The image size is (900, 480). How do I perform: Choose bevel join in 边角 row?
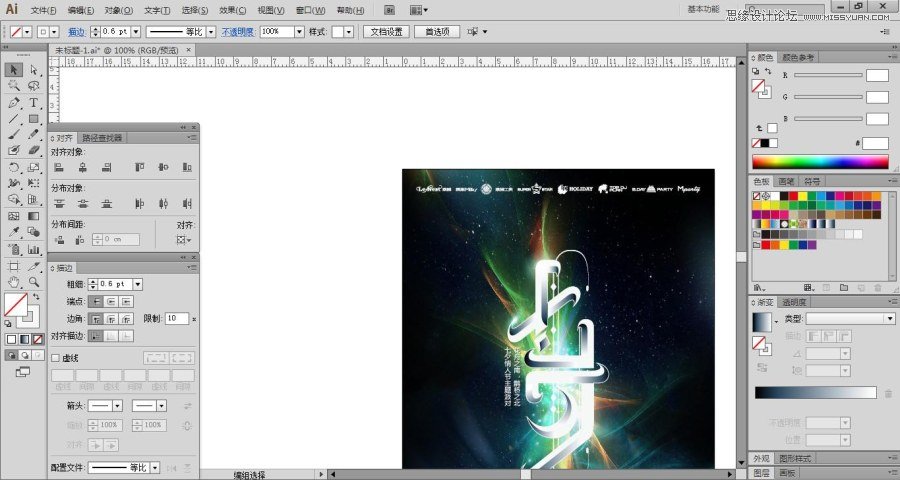(x=126, y=319)
